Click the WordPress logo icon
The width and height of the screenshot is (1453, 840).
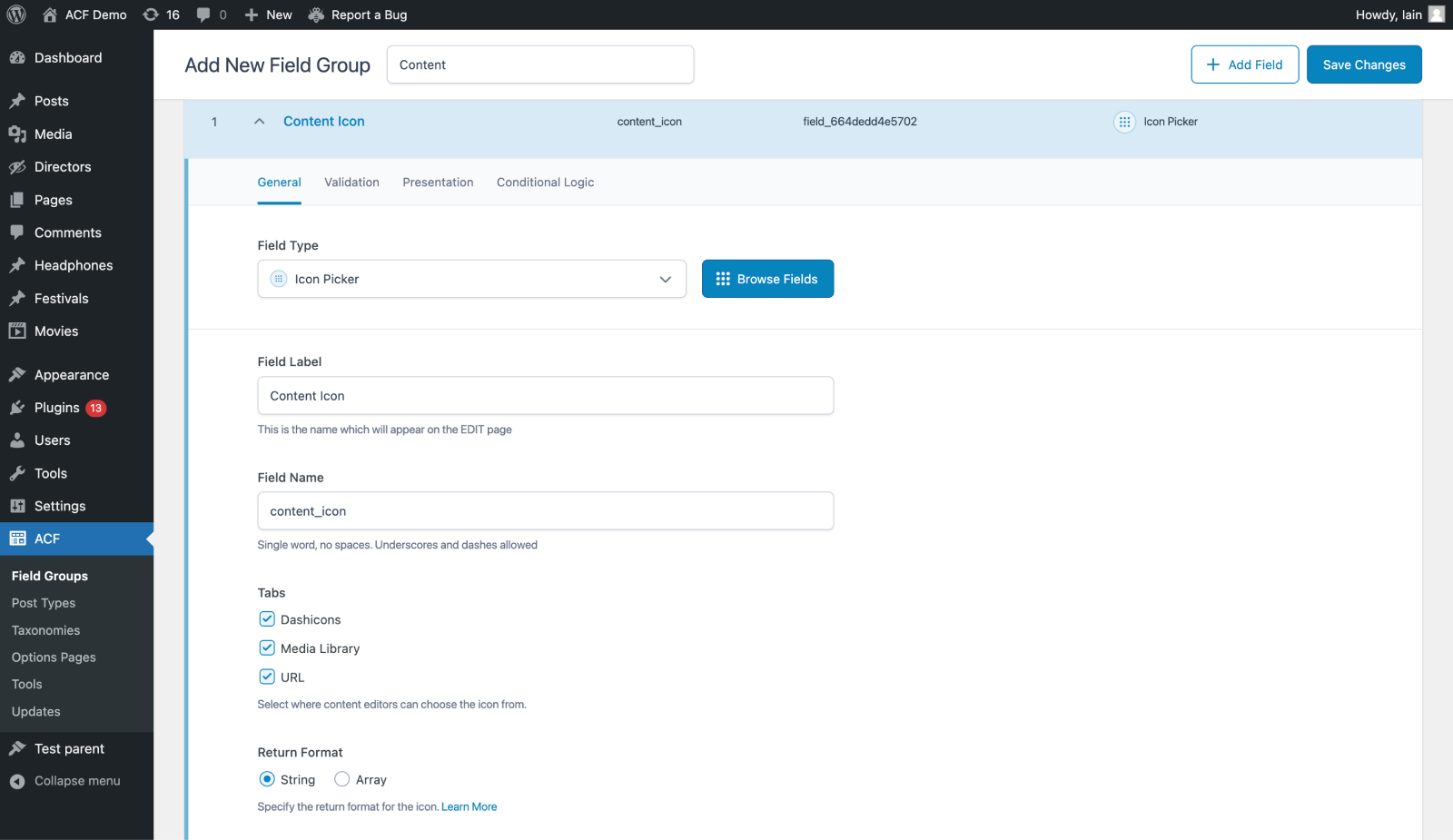point(16,15)
